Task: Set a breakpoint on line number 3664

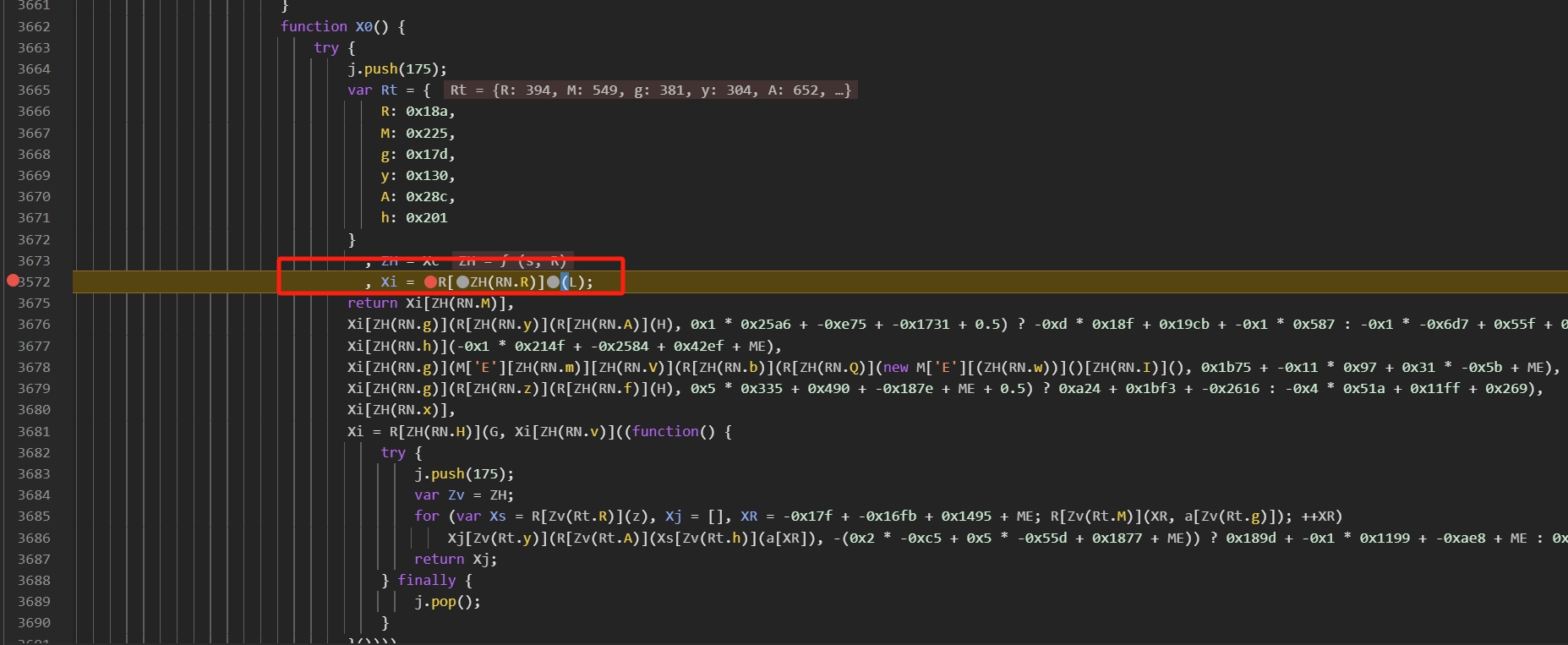Action: click(34, 68)
